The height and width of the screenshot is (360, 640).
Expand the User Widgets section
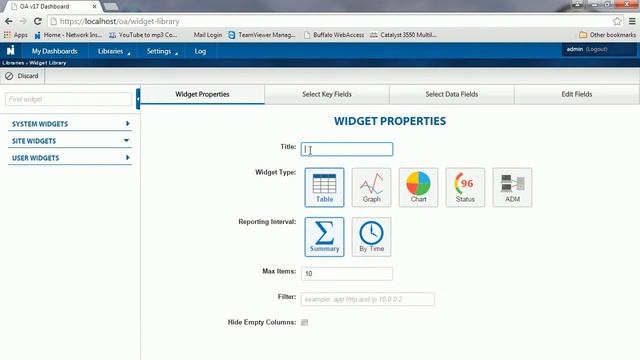[x=70, y=158]
